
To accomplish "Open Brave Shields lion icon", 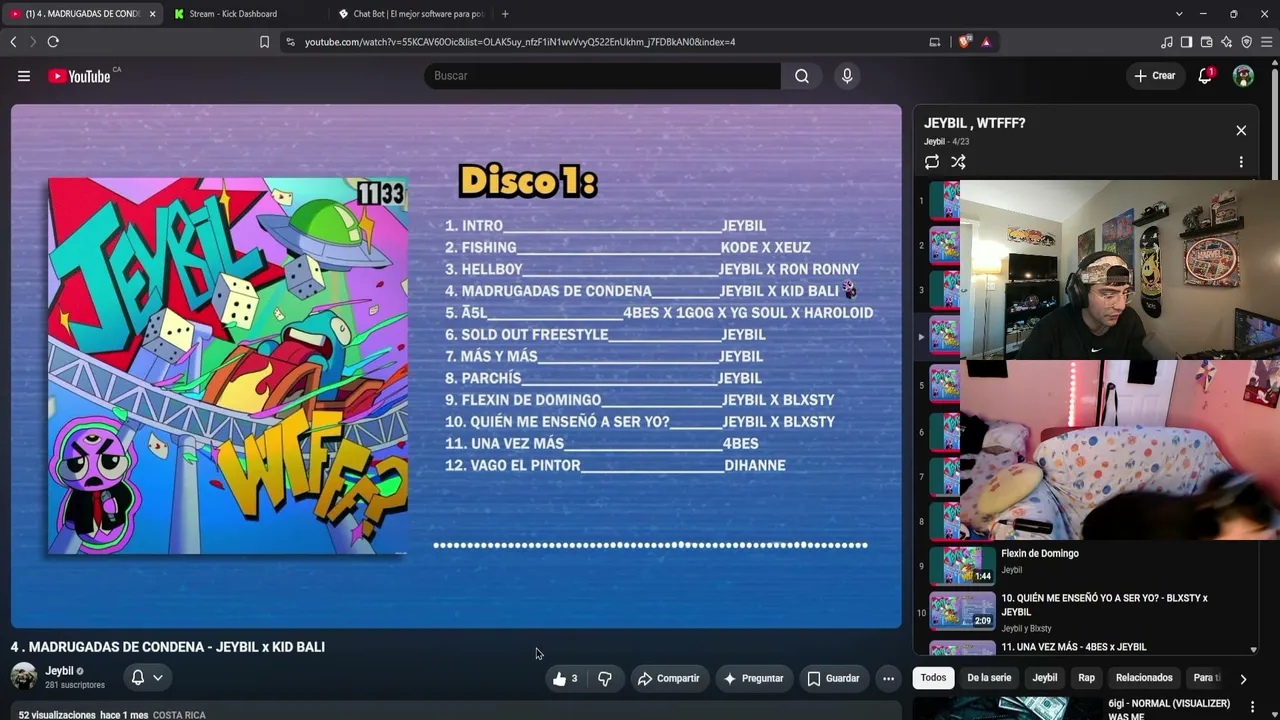I will point(964,42).
